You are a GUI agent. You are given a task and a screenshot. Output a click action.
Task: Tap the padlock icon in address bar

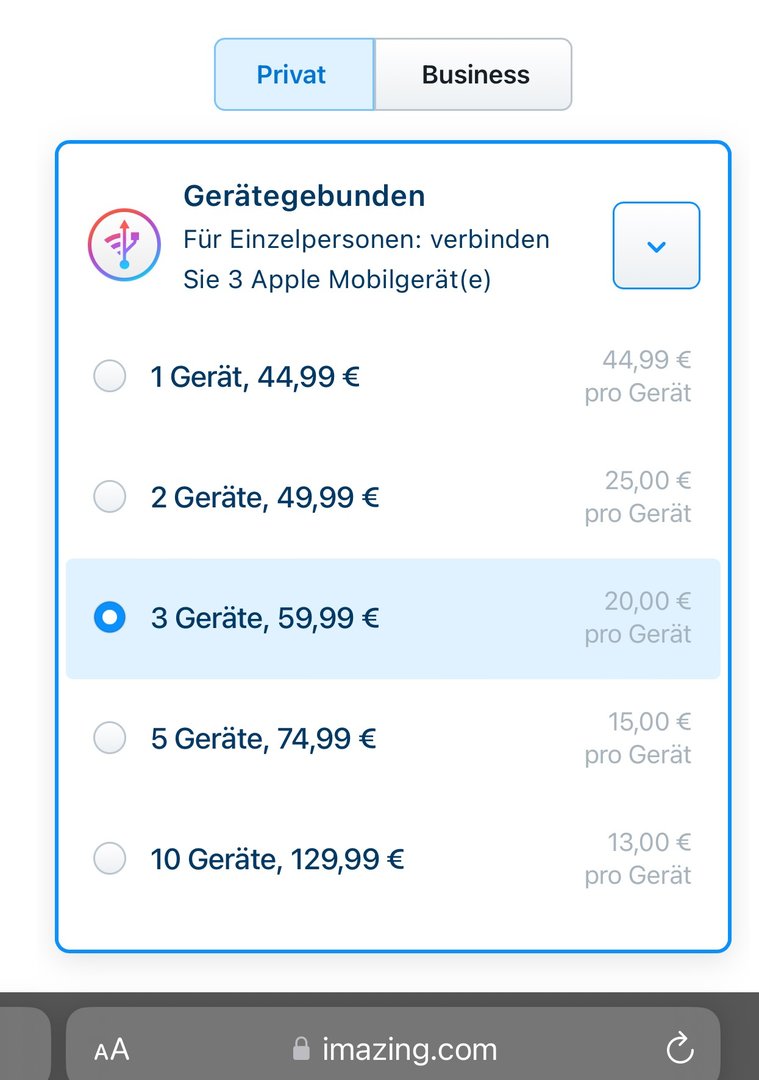[x=301, y=1049]
